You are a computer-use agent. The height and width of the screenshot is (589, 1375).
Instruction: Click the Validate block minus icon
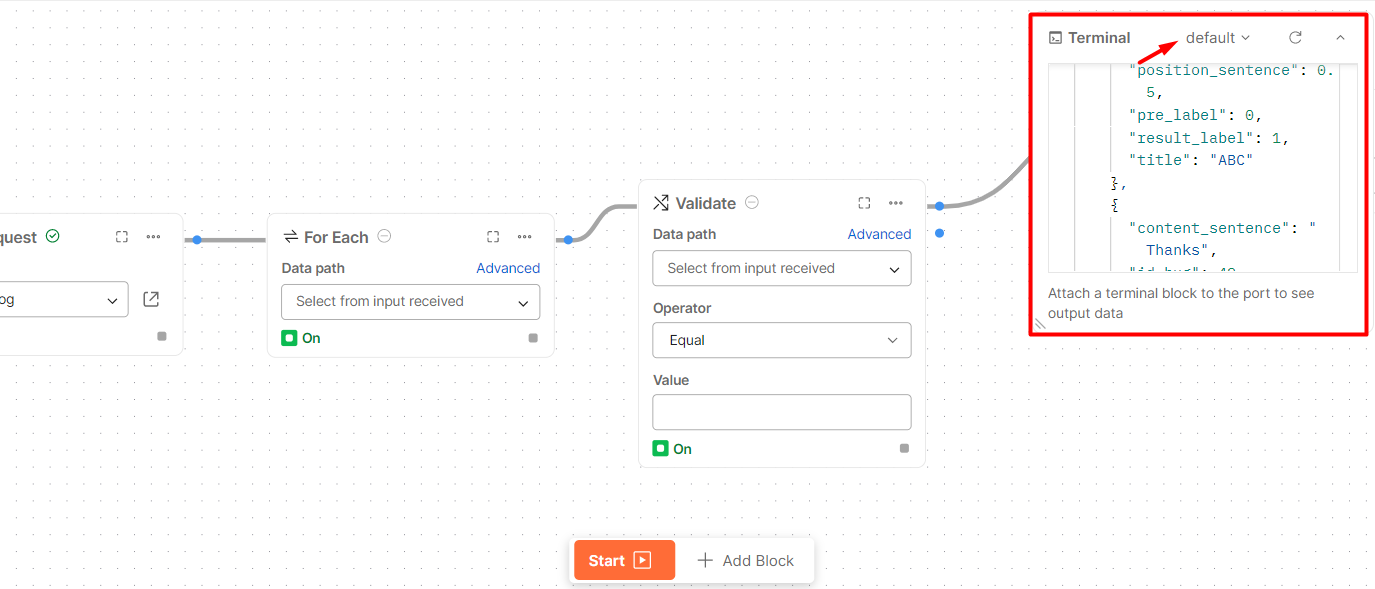(x=752, y=202)
